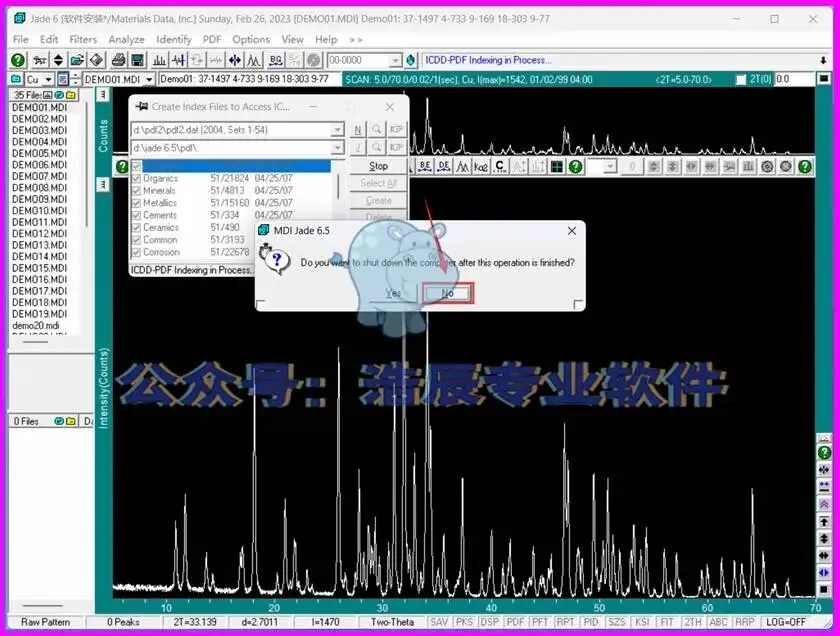Screen dimensions: 840x636
Task: Click the 0 Peaks status bar entry
Action: (x=123, y=622)
